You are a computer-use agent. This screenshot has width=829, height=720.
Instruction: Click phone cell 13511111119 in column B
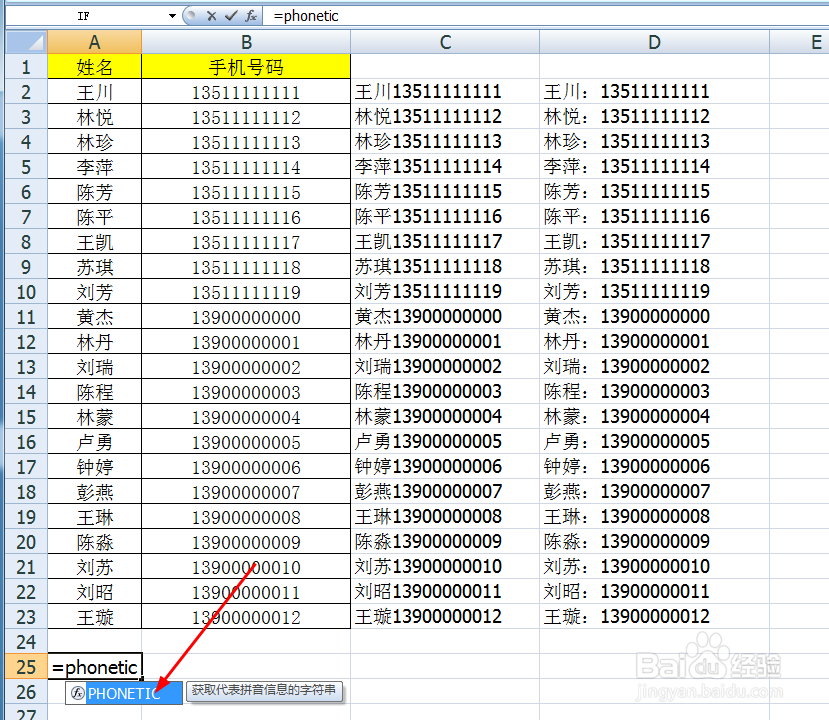tap(246, 292)
